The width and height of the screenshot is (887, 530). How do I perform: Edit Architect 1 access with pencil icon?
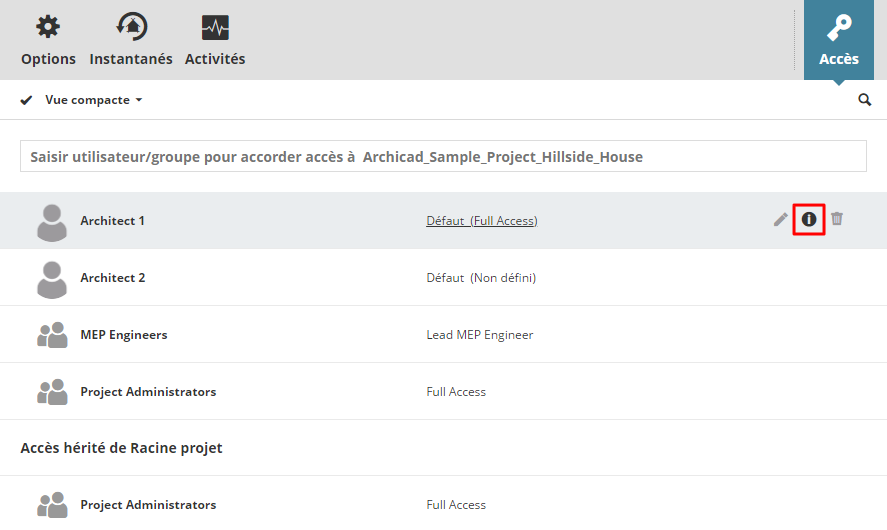coord(781,219)
